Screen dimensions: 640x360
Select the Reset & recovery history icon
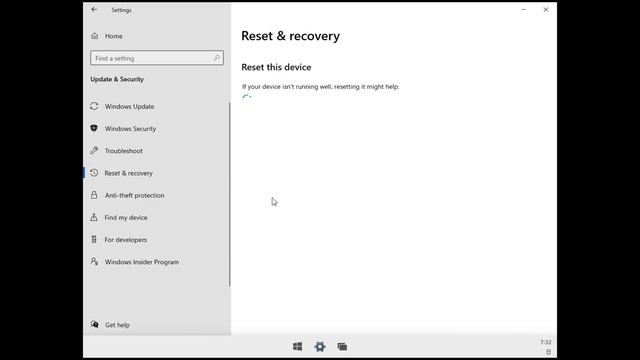[94, 173]
